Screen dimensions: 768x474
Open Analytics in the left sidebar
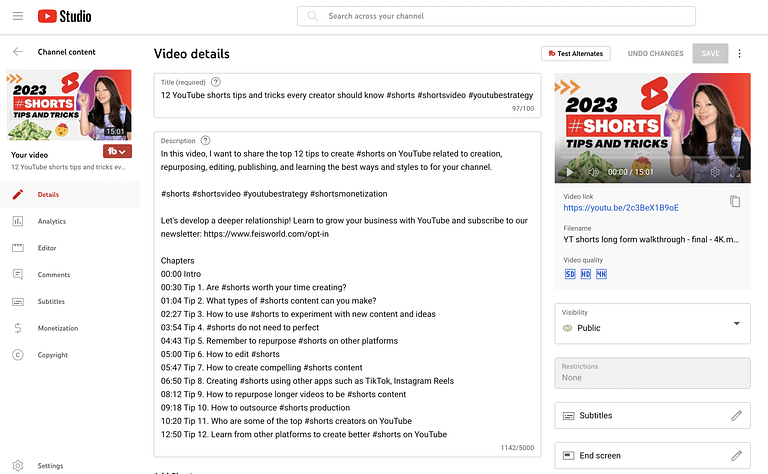click(x=51, y=221)
